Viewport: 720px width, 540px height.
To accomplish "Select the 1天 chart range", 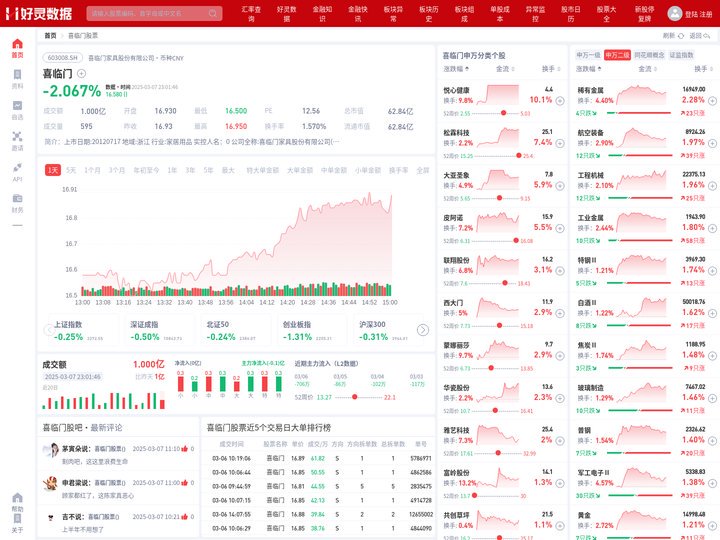I will [x=53, y=170].
